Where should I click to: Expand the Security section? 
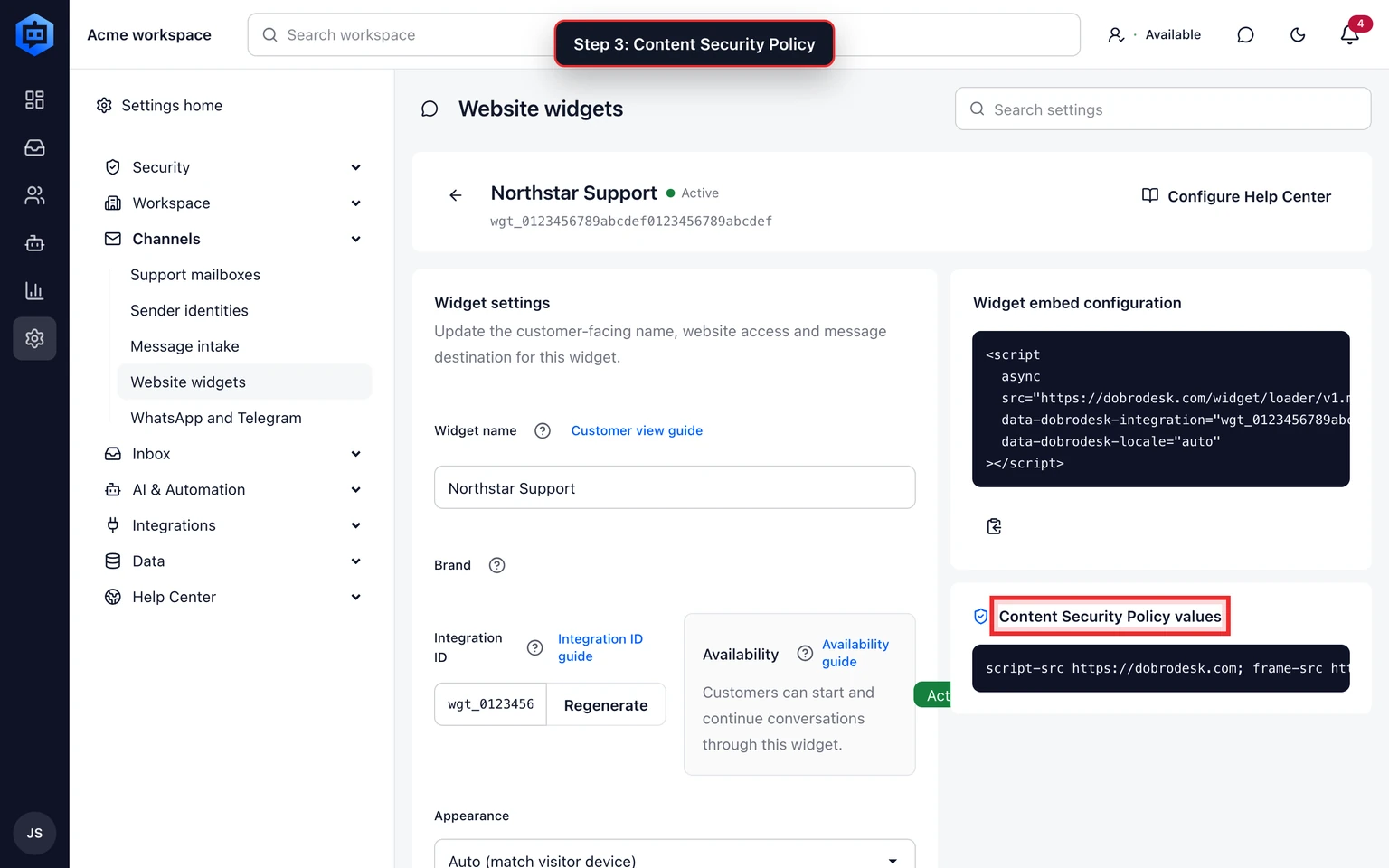[x=233, y=167]
